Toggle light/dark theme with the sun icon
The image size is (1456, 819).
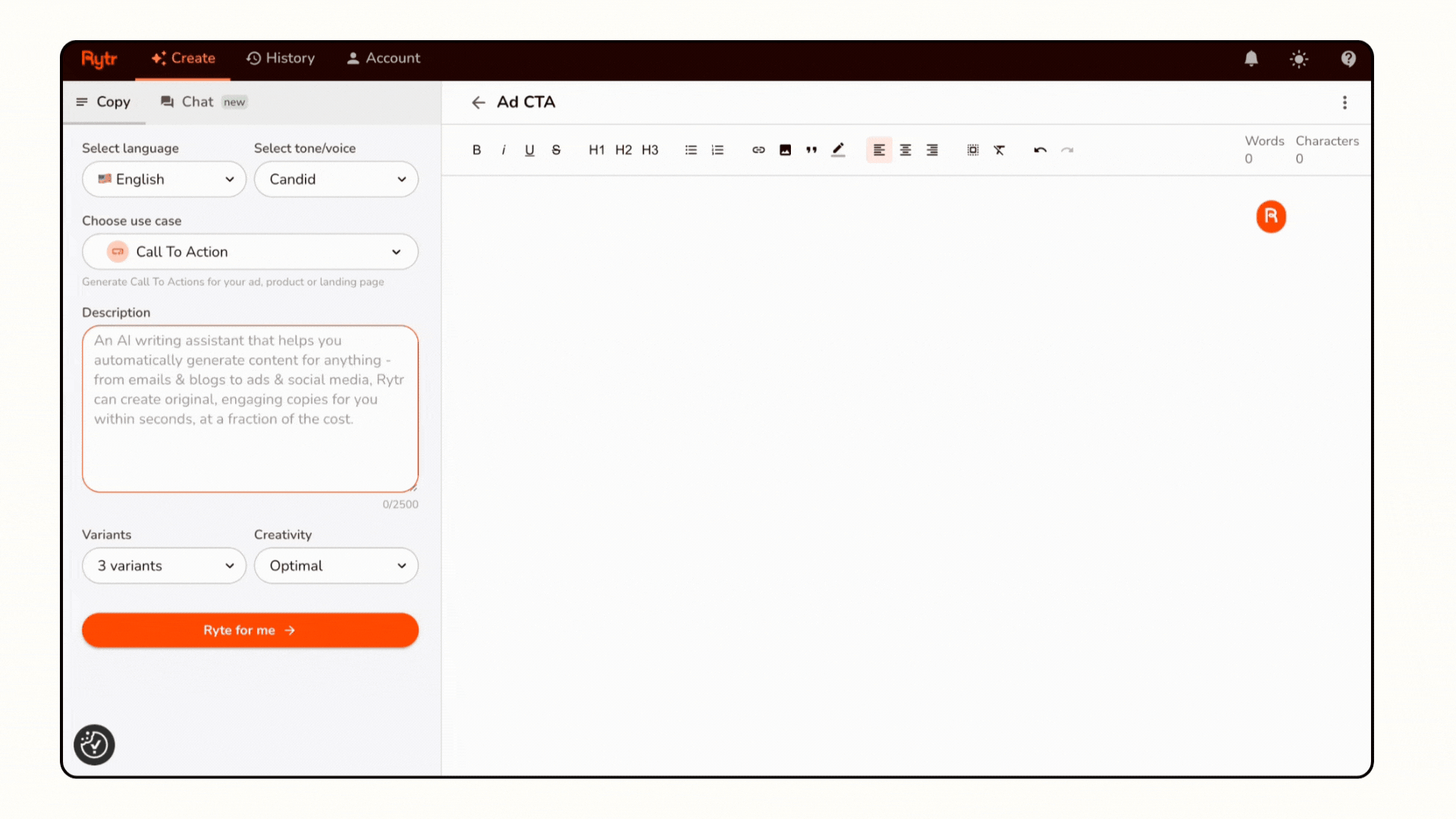coord(1299,58)
